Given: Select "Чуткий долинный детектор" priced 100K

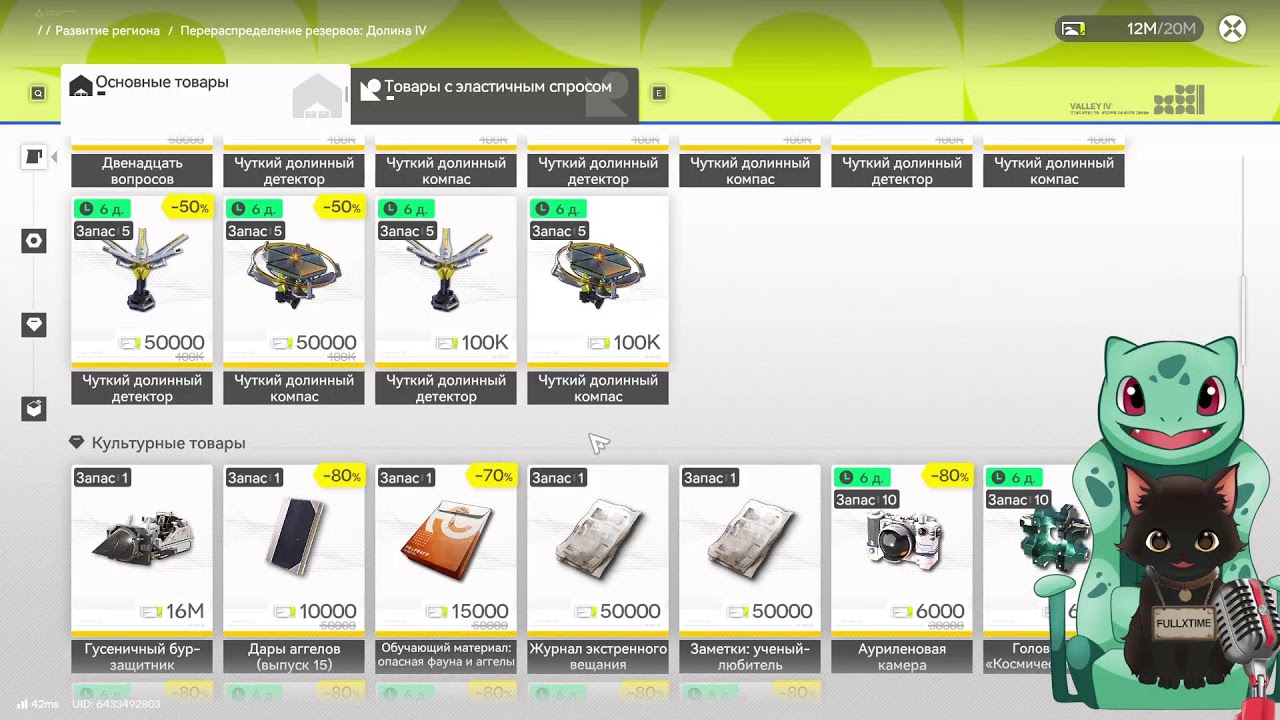Looking at the screenshot, I should tap(446, 300).
